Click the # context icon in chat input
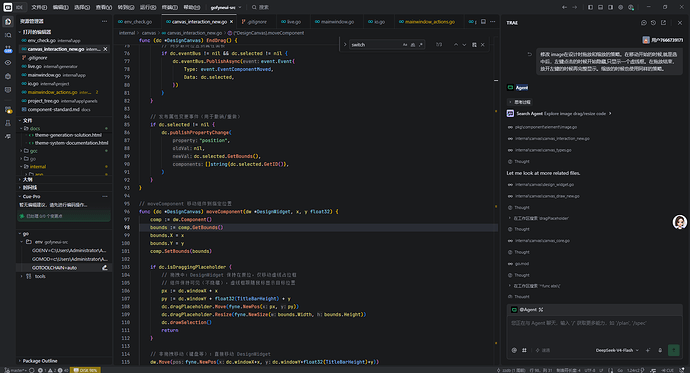The height and width of the screenshot is (373, 690). tap(524, 351)
